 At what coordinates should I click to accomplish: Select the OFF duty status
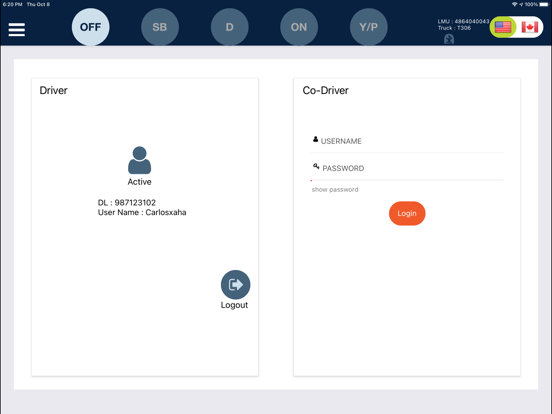[x=90, y=27]
